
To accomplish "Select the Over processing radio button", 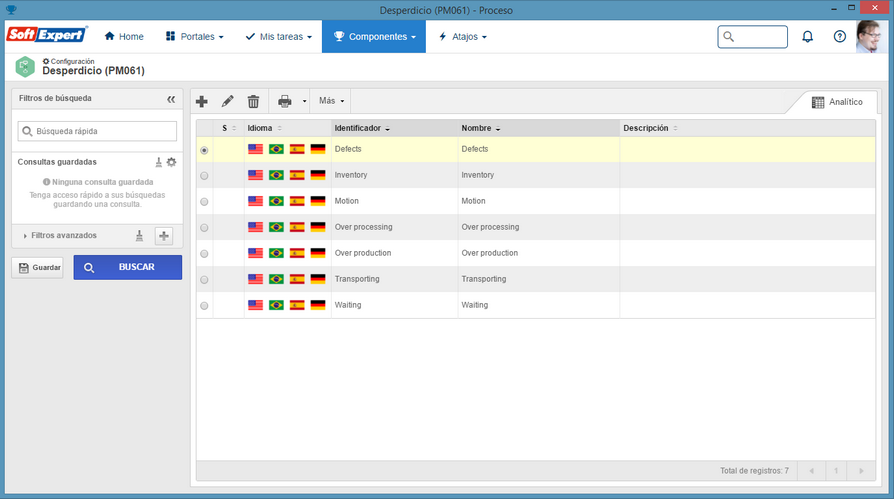I will [x=204, y=228].
